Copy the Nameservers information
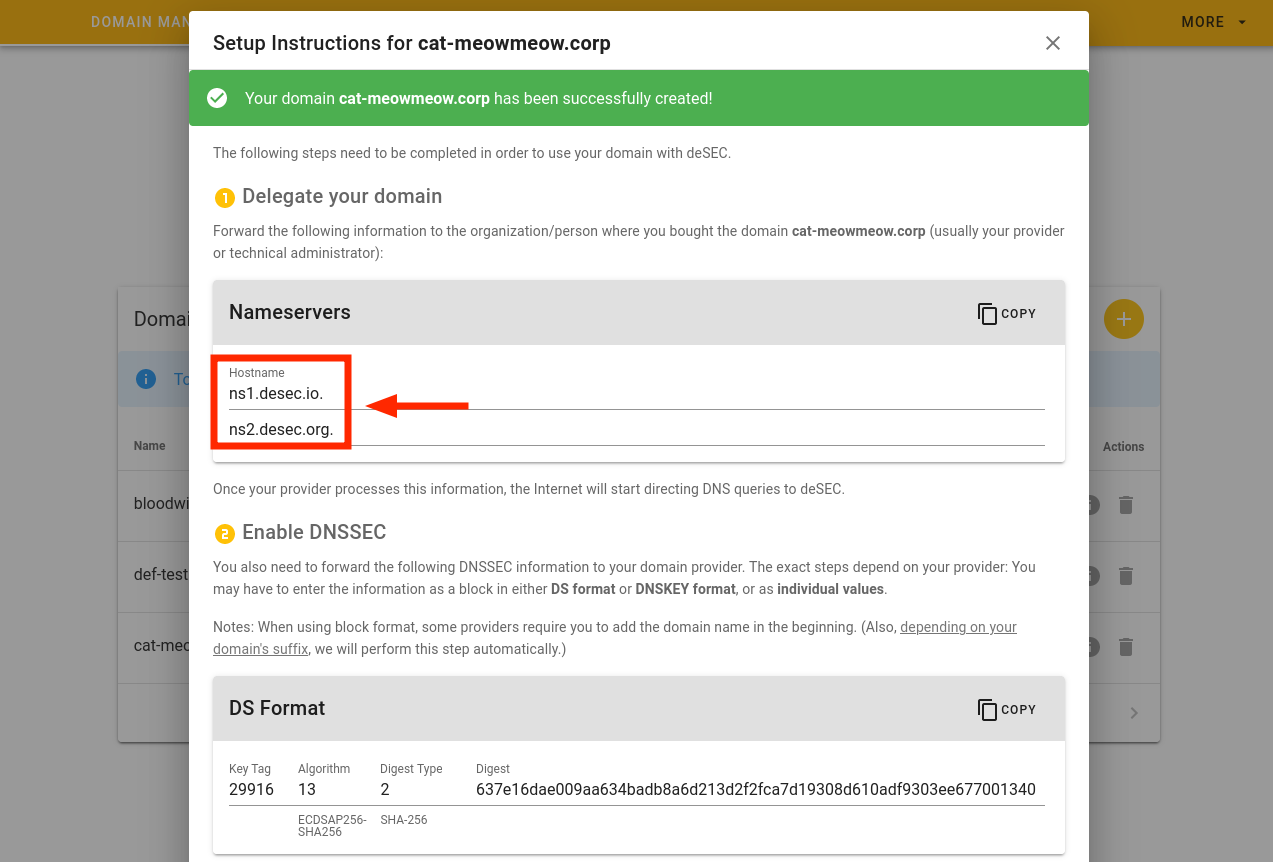This screenshot has height=862, width=1273. pyautogui.click(x=1007, y=313)
